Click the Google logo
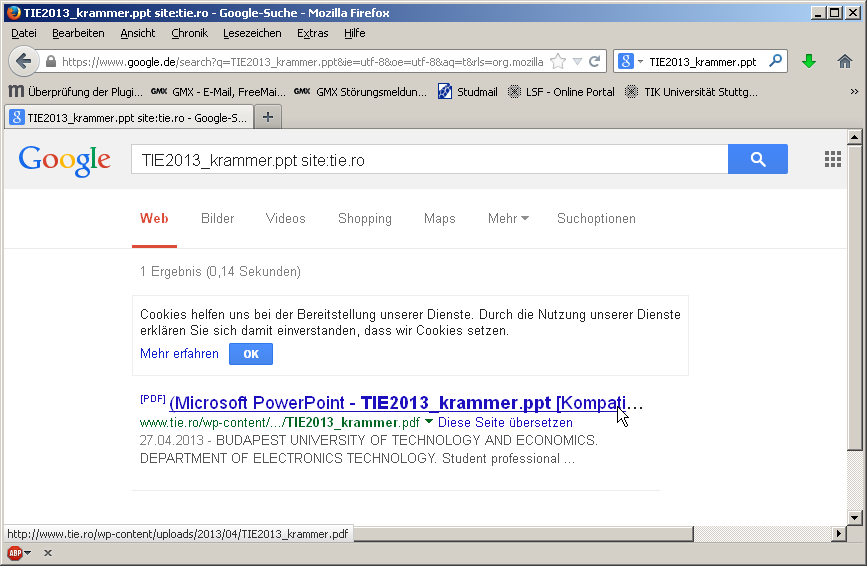Viewport: 867px width, 566px height. (x=64, y=160)
